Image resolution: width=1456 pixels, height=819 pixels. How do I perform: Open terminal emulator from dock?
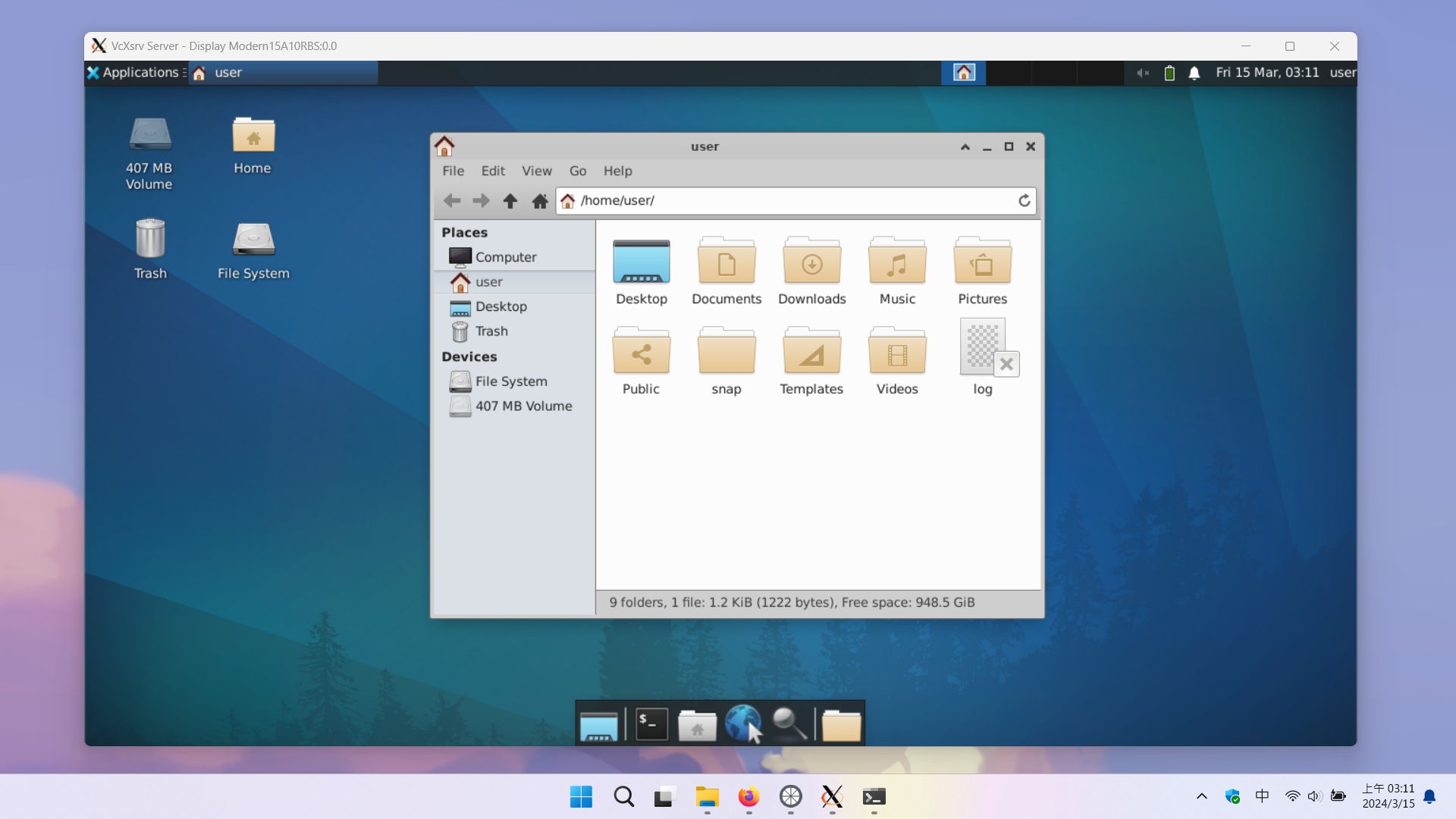651,724
